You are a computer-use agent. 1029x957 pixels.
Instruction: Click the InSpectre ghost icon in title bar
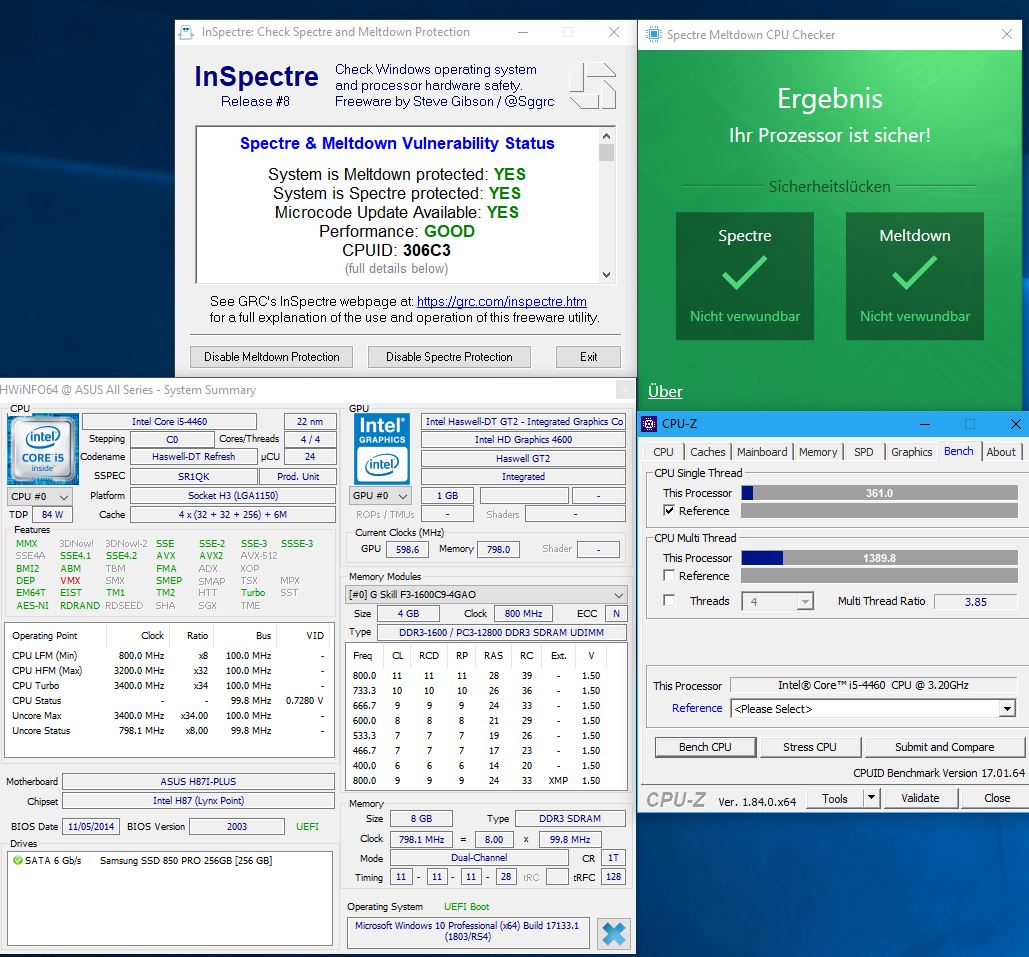186,32
